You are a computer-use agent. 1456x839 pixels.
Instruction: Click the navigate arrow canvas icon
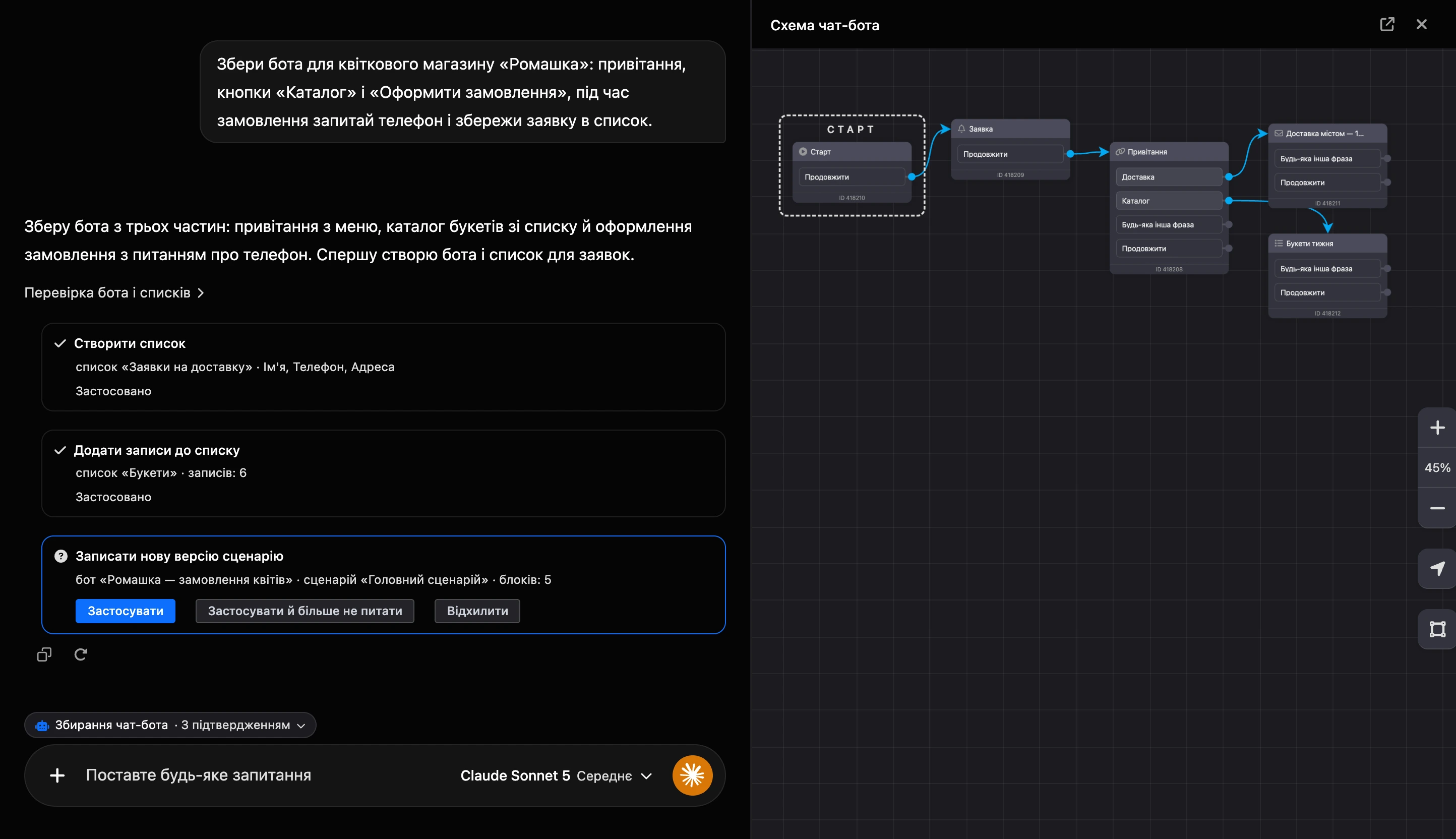pos(1437,569)
